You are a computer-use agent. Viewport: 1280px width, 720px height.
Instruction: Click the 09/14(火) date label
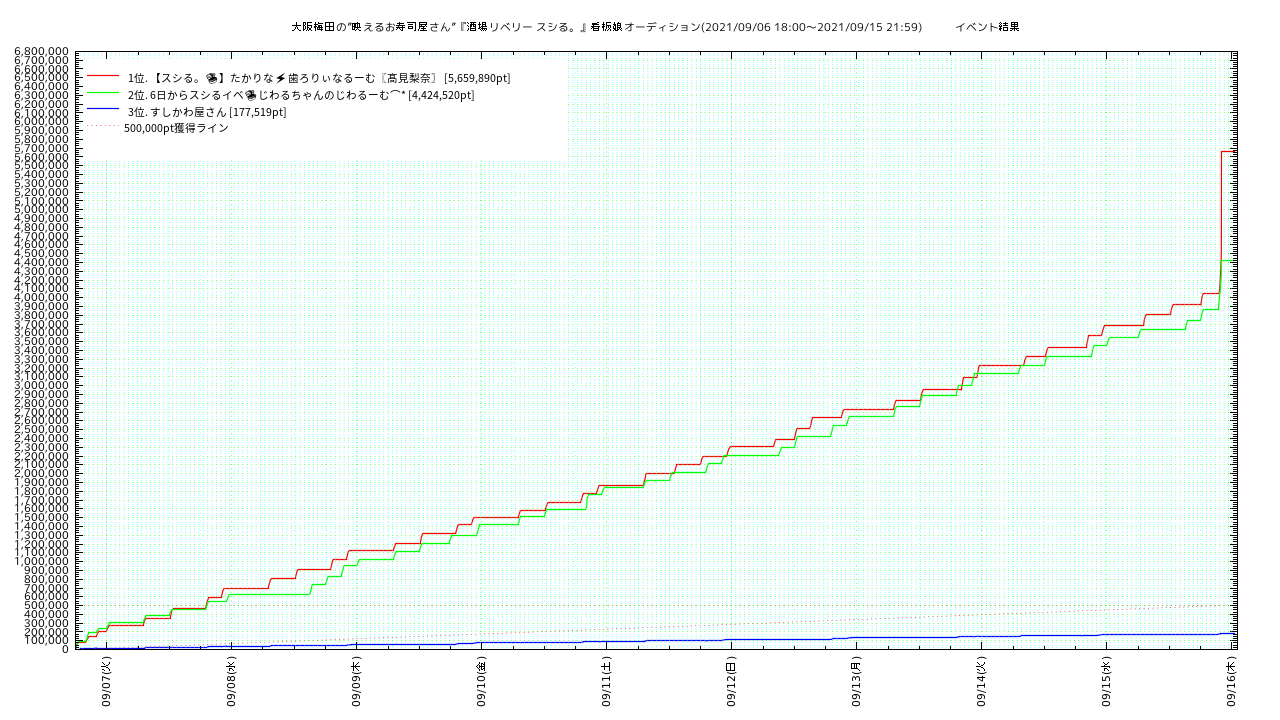981,680
